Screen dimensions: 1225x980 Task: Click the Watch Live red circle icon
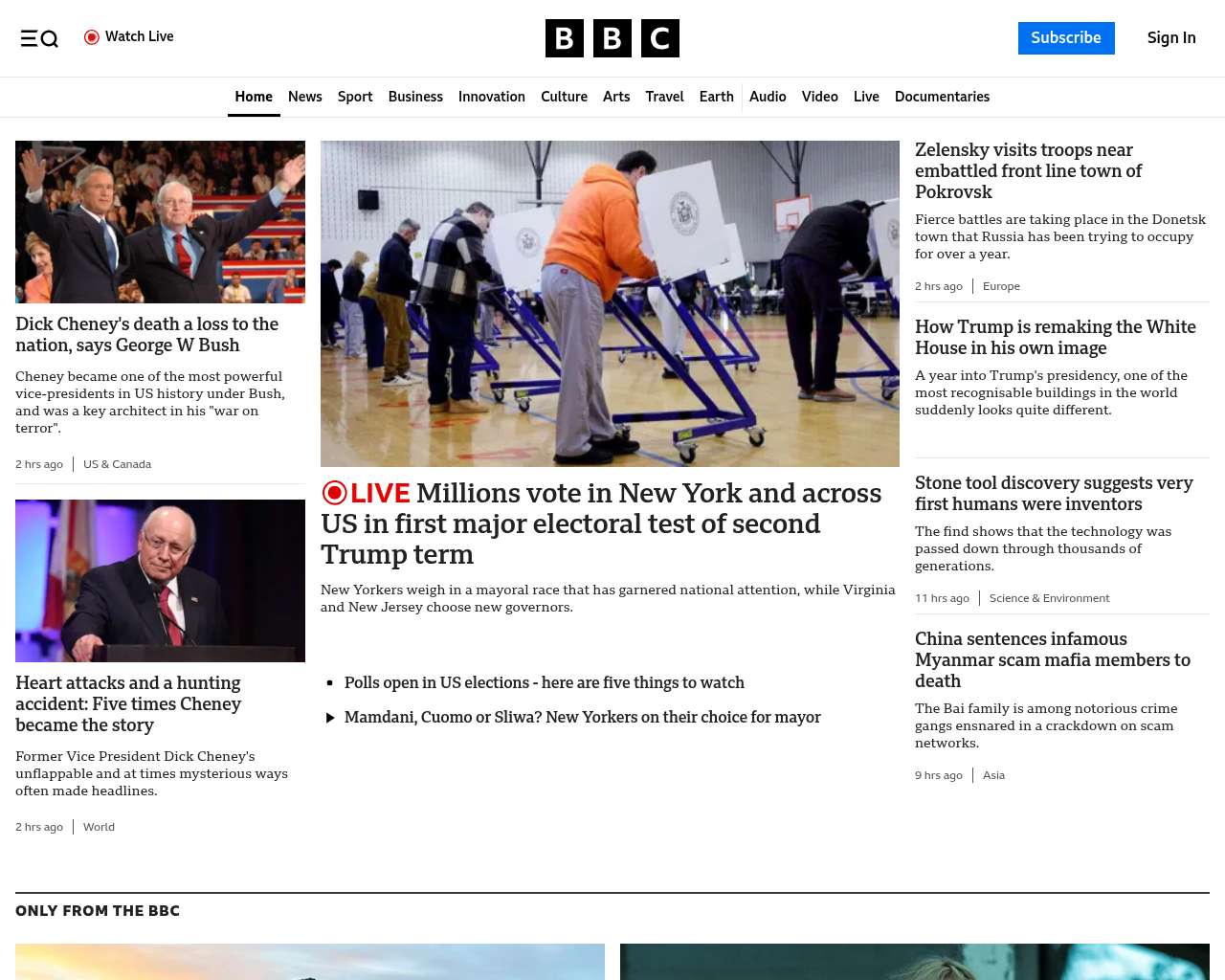pos(92,37)
